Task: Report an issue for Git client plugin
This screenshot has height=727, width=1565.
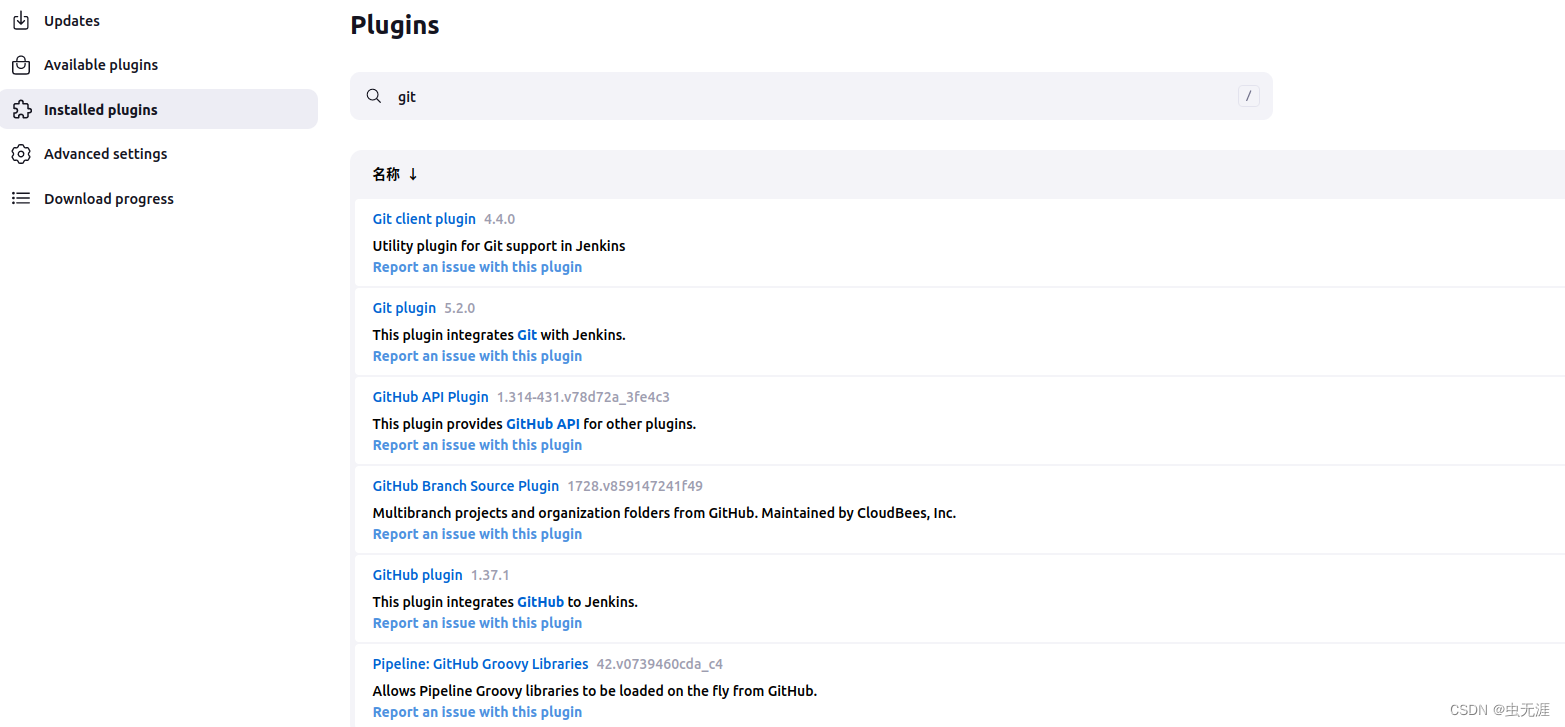Action: (x=477, y=267)
